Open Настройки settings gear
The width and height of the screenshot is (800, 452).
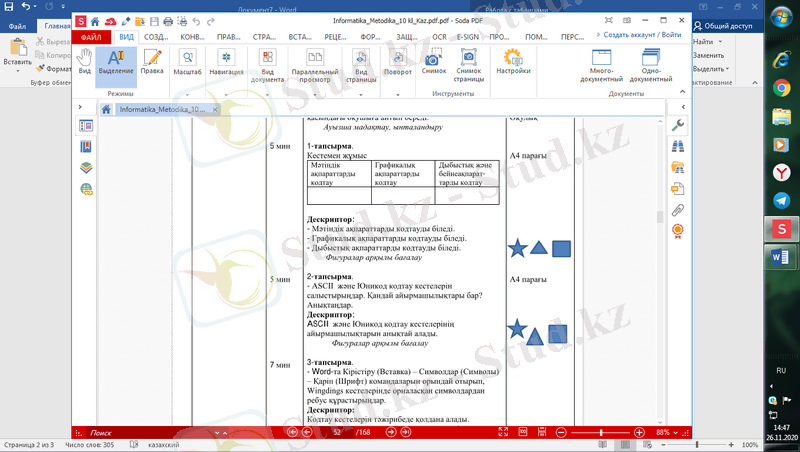(513, 61)
